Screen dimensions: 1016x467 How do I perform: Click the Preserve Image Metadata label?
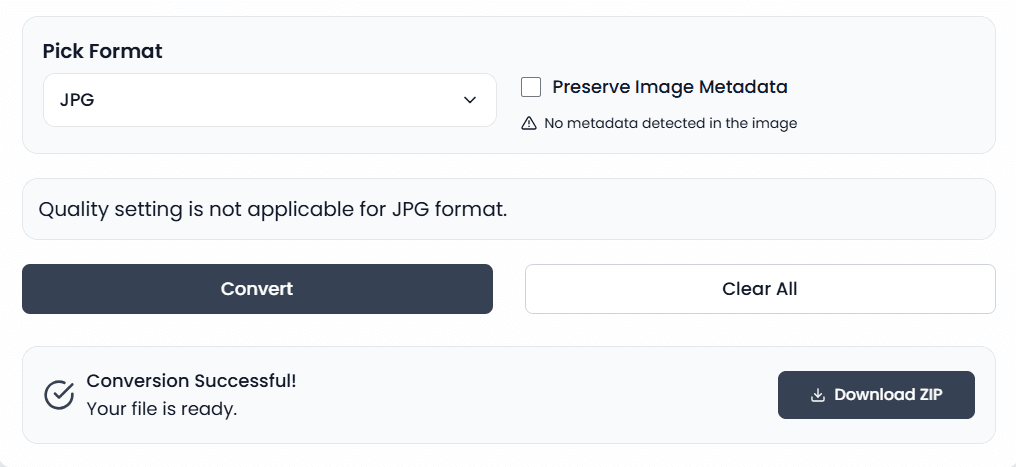click(x=669, y=87)
